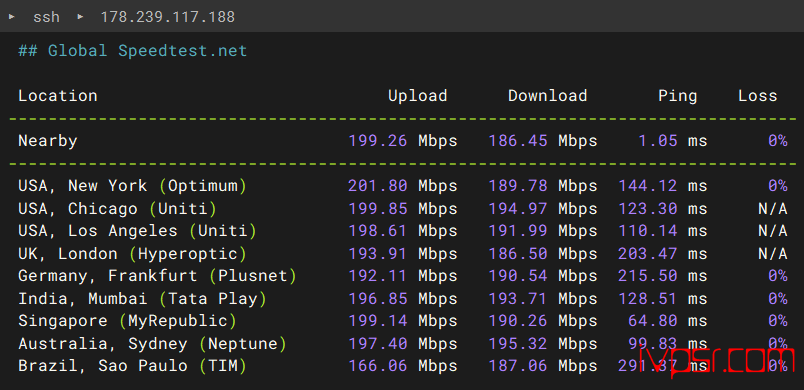804x390 pixels.
Task: Select London upload 193.91
Action: coord(378,254)
